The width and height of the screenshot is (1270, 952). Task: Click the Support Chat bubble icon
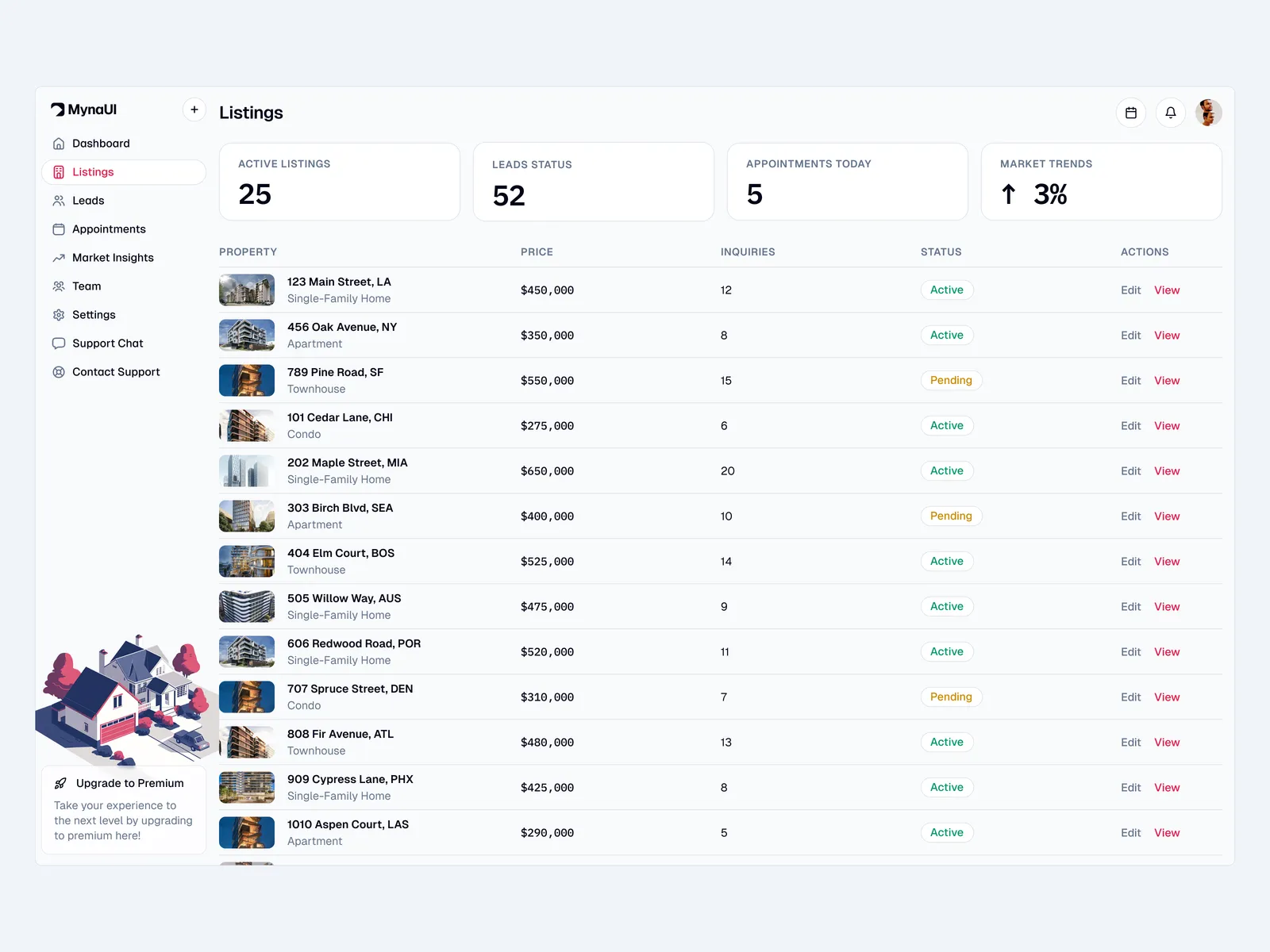coord(59,344)
